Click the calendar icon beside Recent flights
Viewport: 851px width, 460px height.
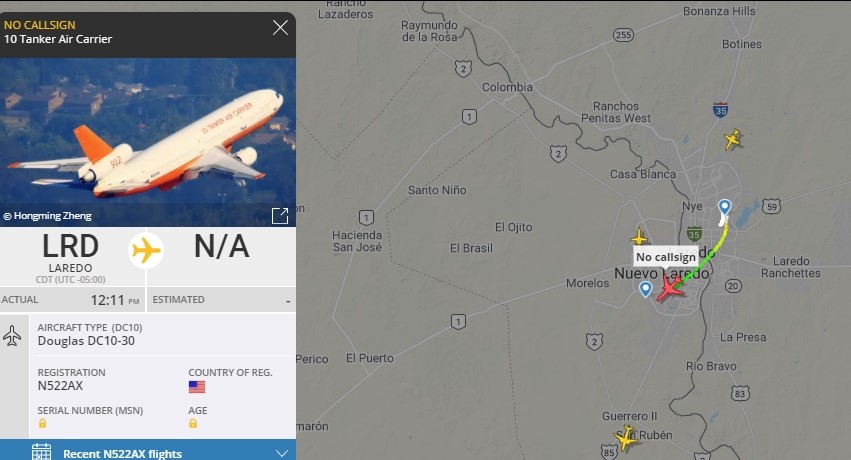pyautogui.click(x=41, y=452)
